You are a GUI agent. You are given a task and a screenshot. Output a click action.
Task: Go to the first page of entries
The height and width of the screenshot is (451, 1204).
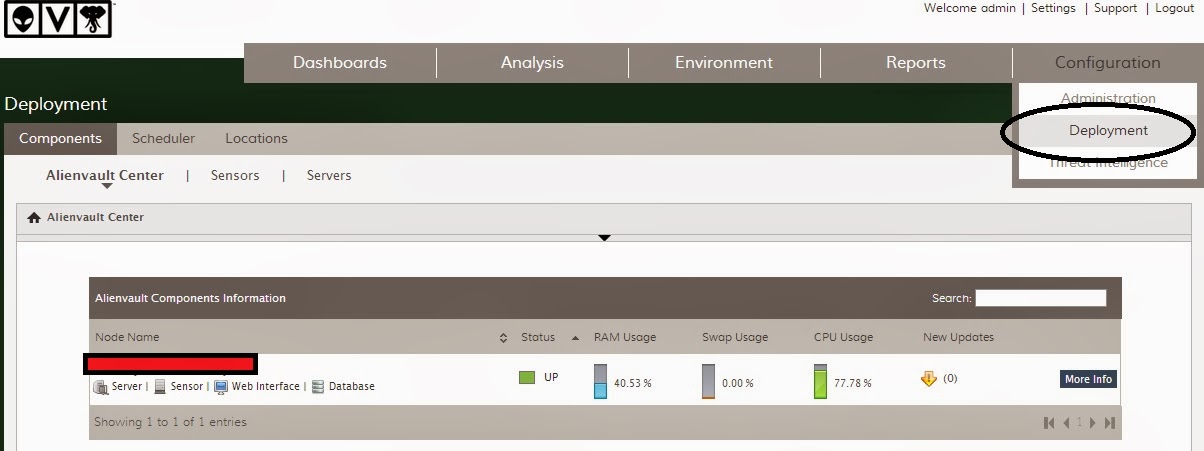coord(1049,423)
